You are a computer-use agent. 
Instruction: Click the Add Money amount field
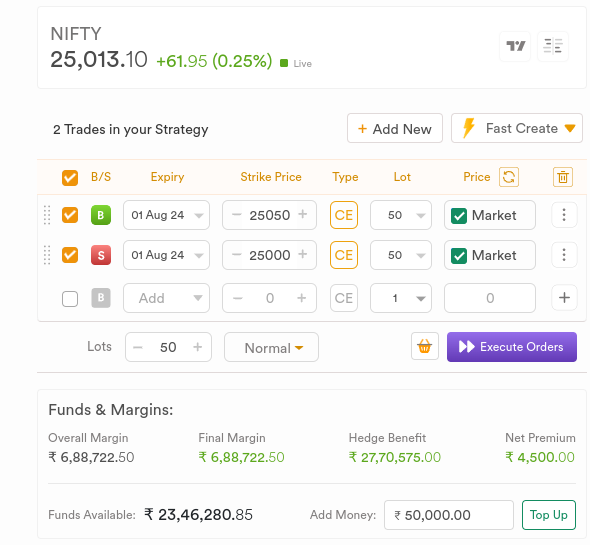449,515
